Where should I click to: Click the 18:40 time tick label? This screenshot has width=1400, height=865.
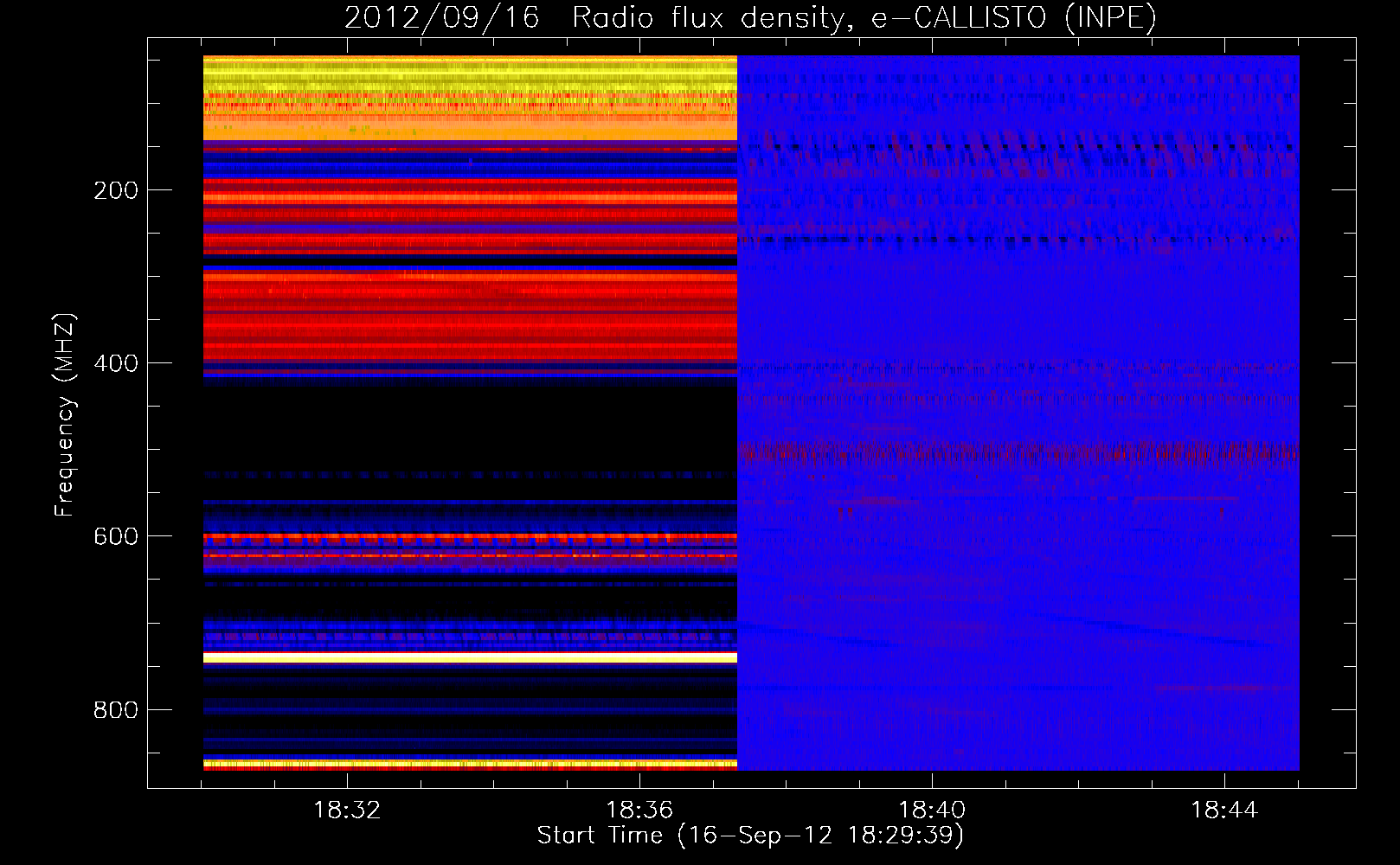point(932,811)
